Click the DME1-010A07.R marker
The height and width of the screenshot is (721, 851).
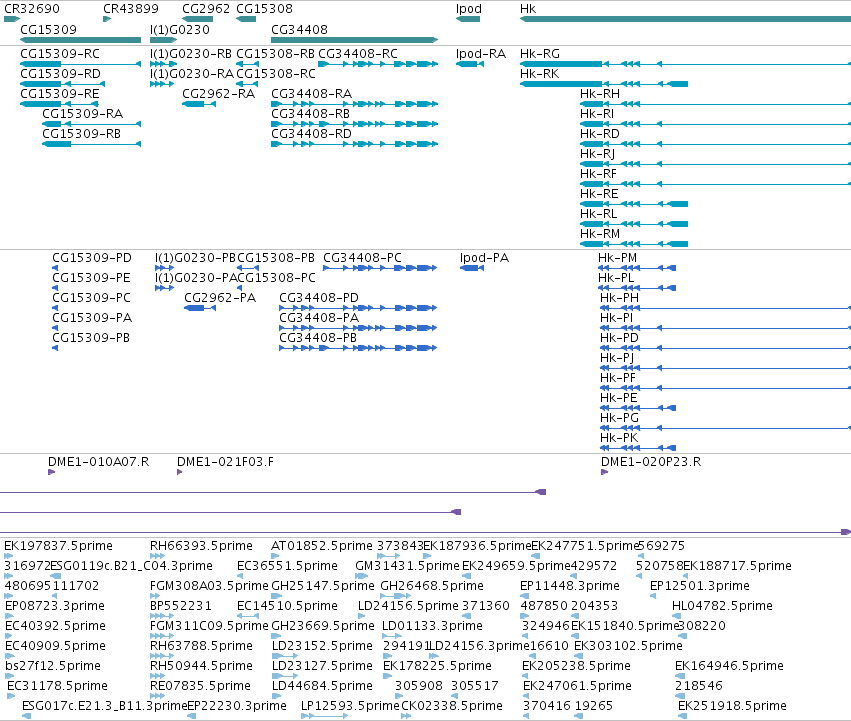(x=52, y=472)
